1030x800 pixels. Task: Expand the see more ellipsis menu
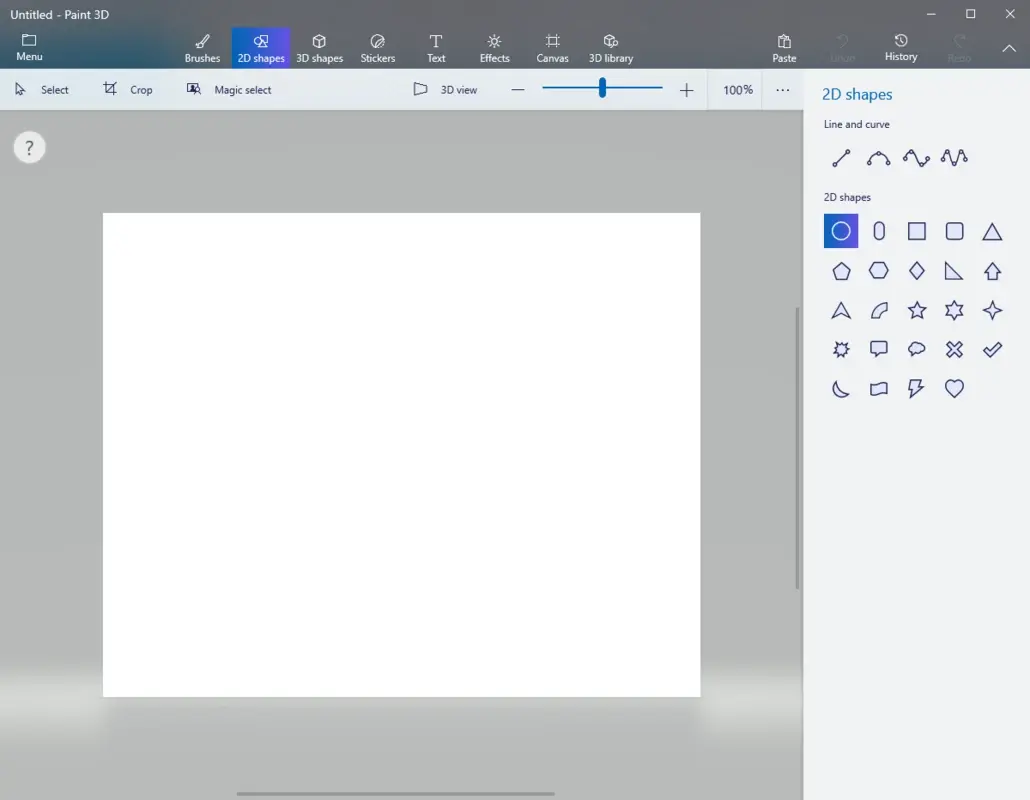[783, 89]
